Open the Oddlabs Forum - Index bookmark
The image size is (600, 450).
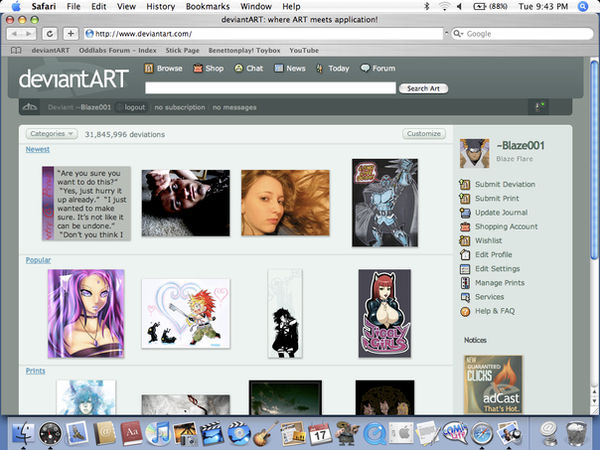pos(117,51)
